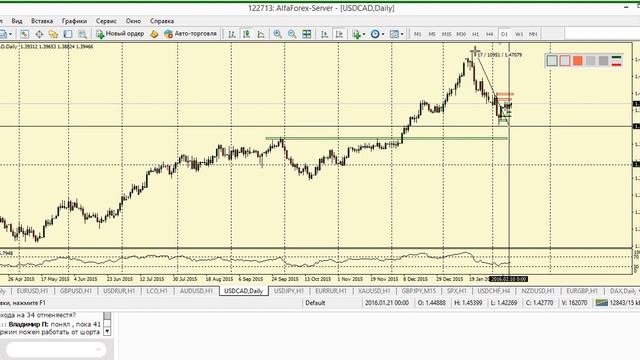Toggle the Terminal panel icon
640x360 pixels.
pos(68,34)
